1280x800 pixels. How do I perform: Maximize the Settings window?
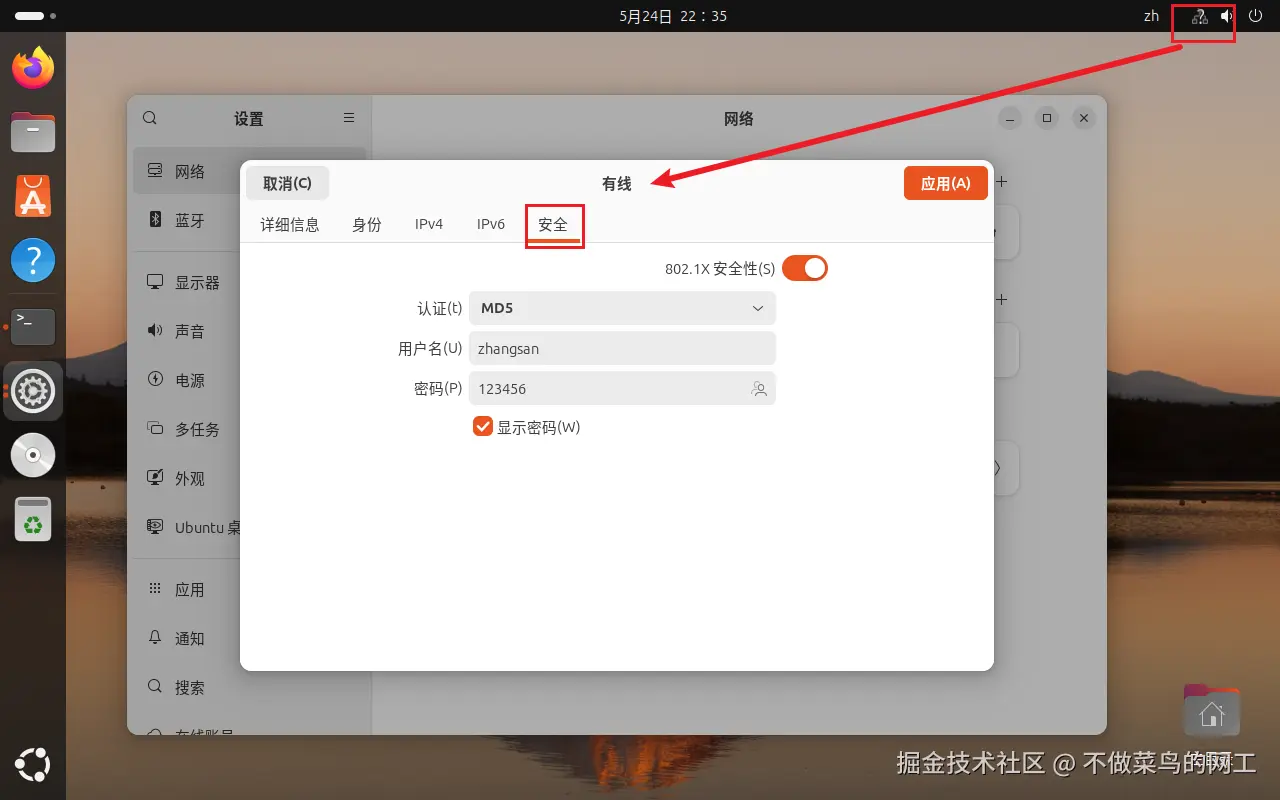click(1047, 118)
